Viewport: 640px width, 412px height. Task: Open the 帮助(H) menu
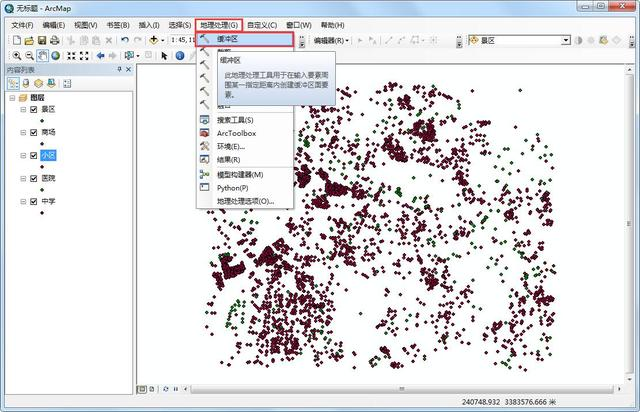click(x=332, y=25)
